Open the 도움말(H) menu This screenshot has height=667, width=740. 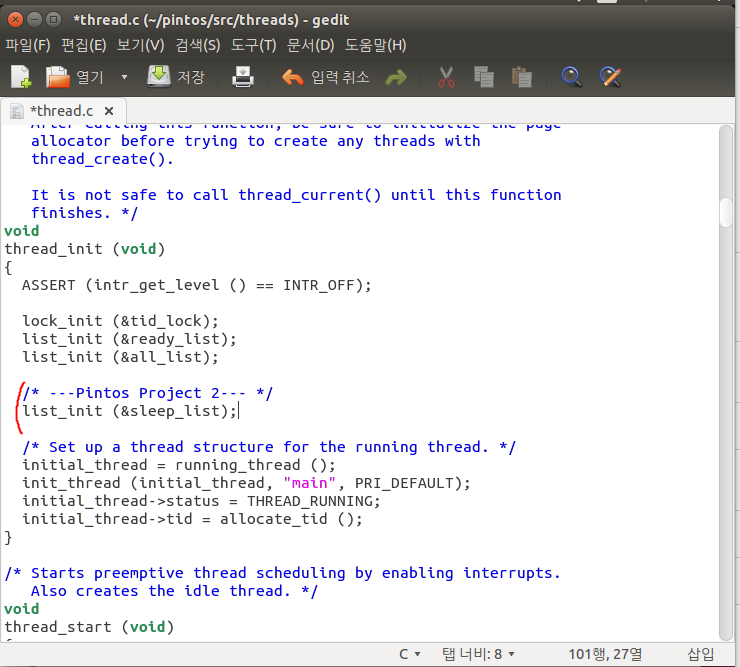point(376,45)
